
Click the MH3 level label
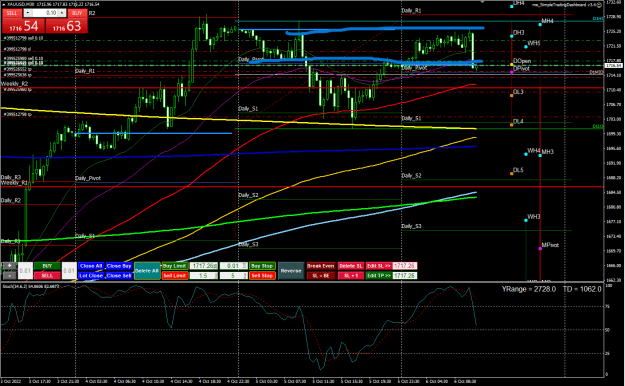548,152
